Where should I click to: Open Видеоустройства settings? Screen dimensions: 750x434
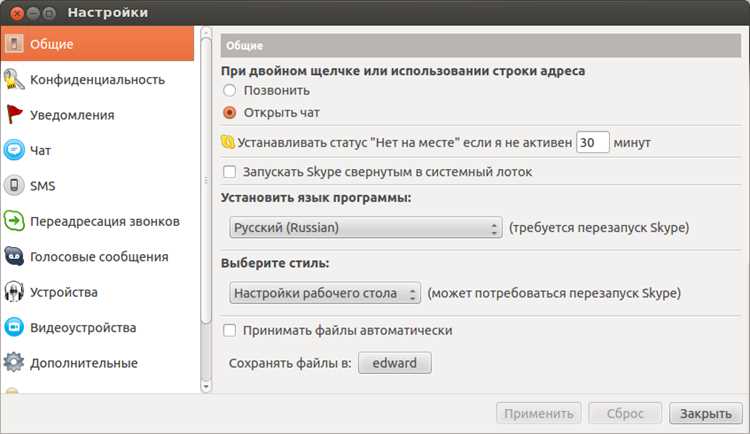tap(98, 327)
